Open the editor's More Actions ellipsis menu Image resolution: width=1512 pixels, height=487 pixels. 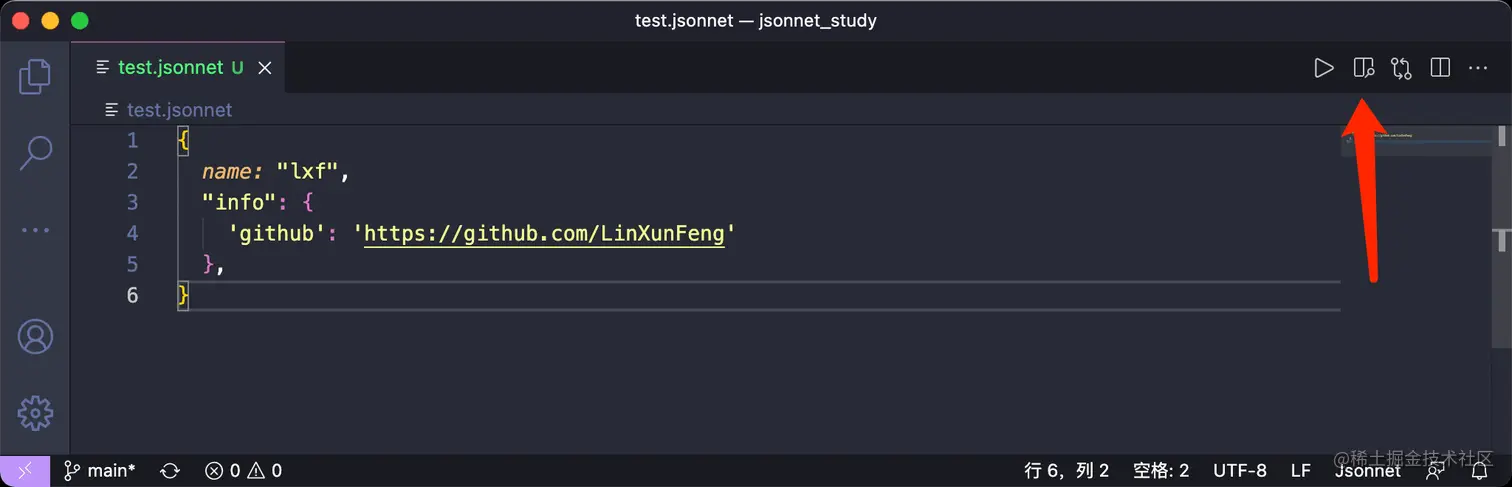[1478, 68]
